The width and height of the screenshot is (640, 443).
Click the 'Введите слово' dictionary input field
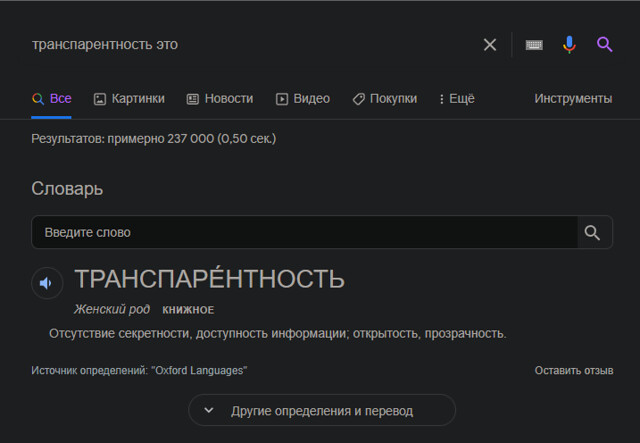click(x=304, y=232)
